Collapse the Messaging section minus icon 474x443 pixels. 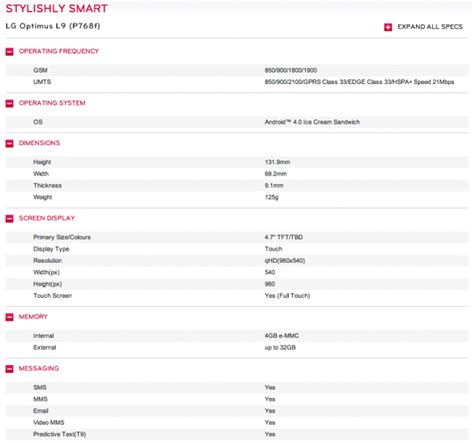pos(10,369)
